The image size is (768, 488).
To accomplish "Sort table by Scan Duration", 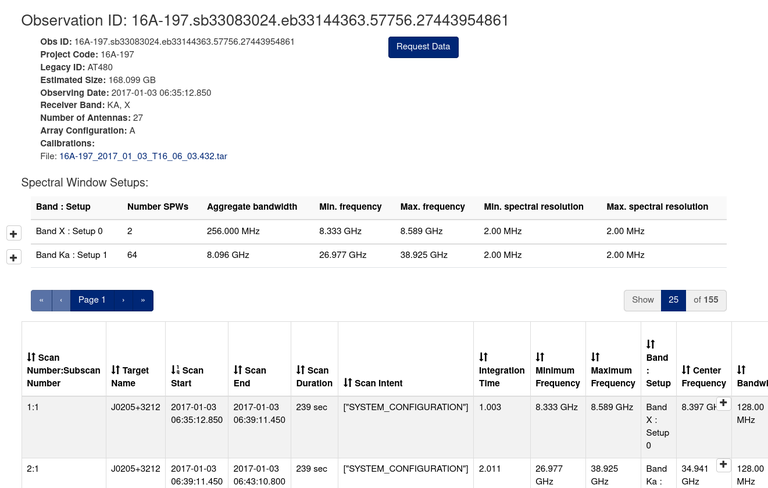I will 300,370.
